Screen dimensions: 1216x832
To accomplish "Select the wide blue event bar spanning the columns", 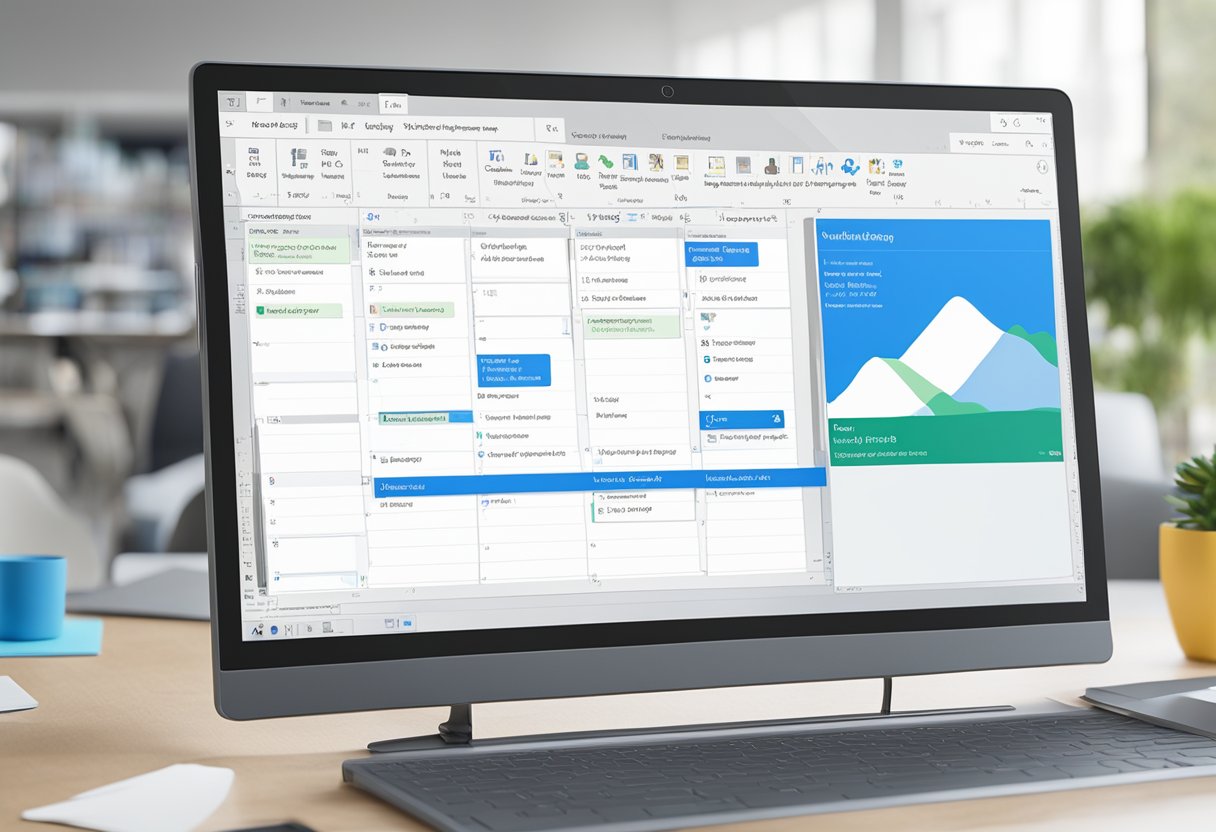I will point(600,479).
